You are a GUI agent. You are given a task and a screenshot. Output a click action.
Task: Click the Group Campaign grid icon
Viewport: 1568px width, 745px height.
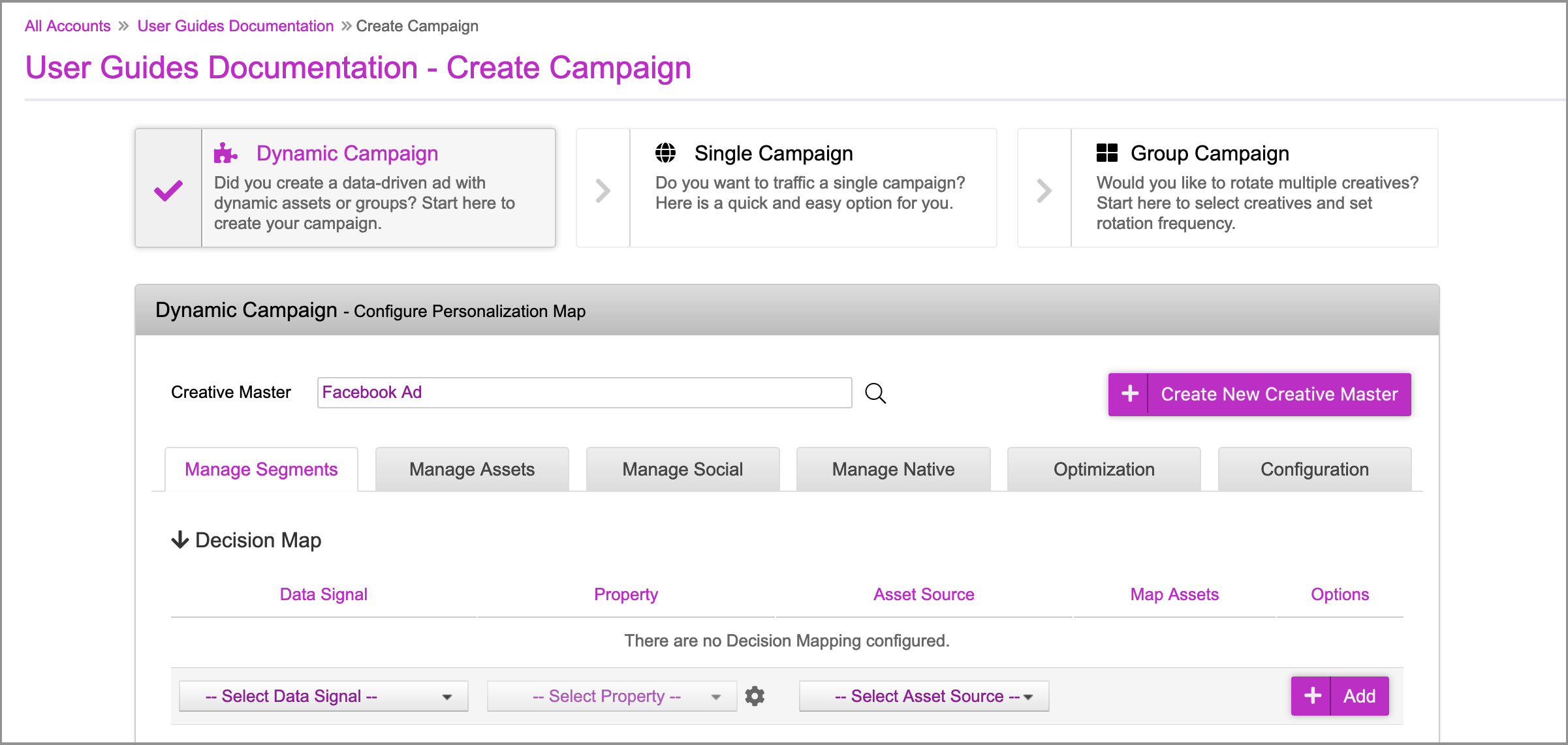coord(1106,153)
